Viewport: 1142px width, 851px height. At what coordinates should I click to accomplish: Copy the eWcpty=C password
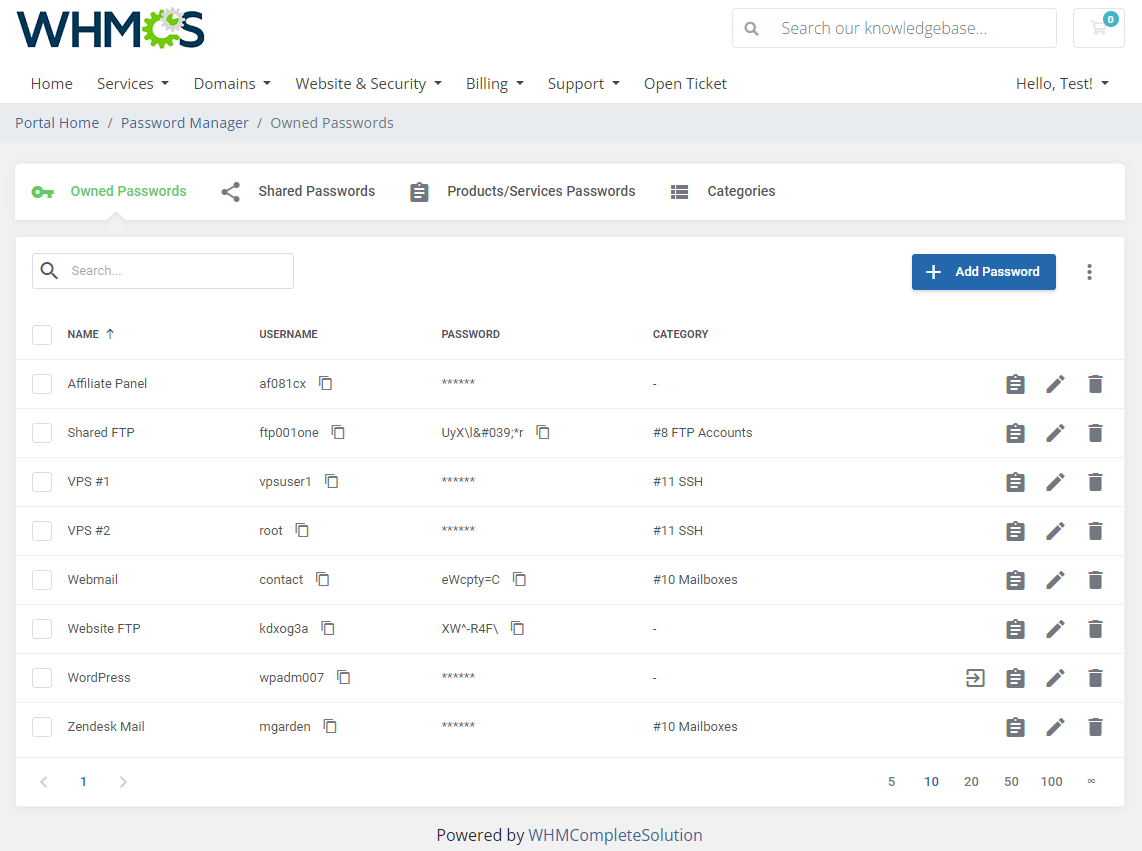click(x=519, y=579)
